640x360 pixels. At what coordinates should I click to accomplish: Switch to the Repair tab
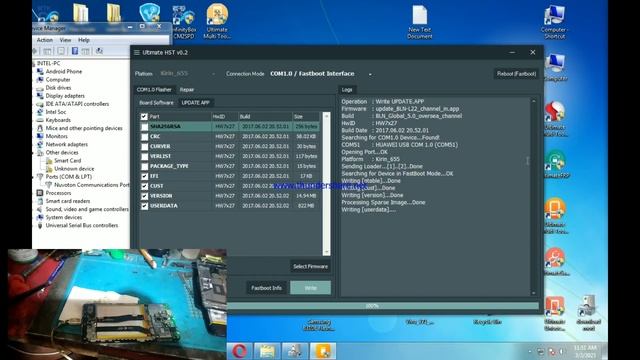(187, 90)
